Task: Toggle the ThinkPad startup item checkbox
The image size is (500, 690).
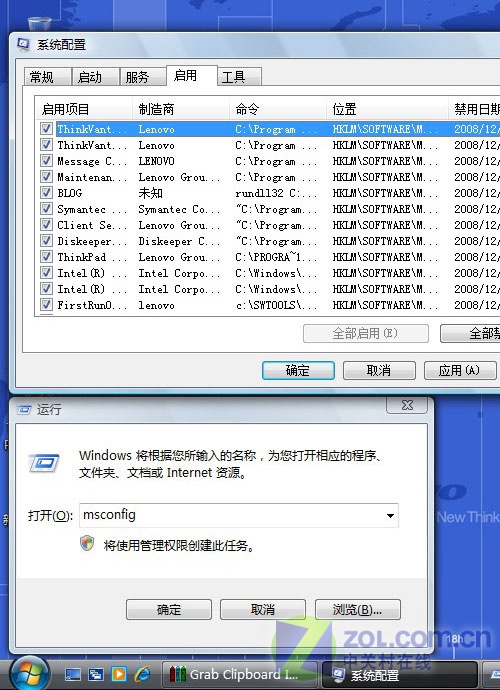Action: point(46,257)
